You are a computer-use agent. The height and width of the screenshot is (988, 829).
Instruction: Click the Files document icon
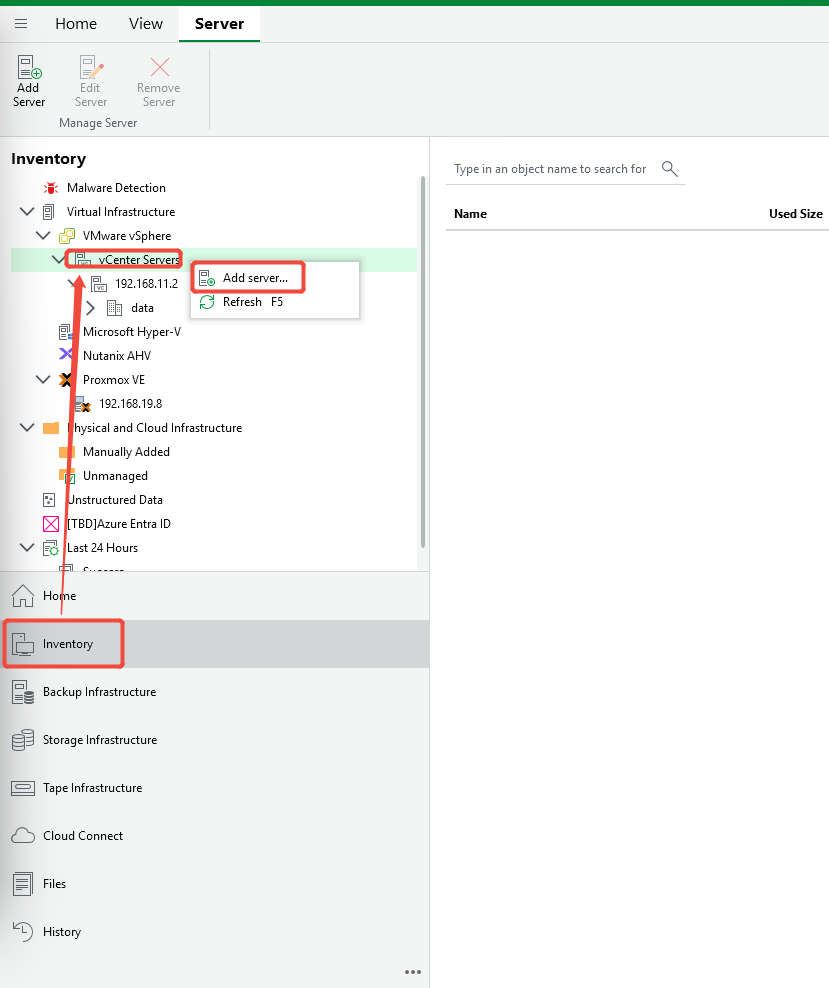(x=23, y=883)
